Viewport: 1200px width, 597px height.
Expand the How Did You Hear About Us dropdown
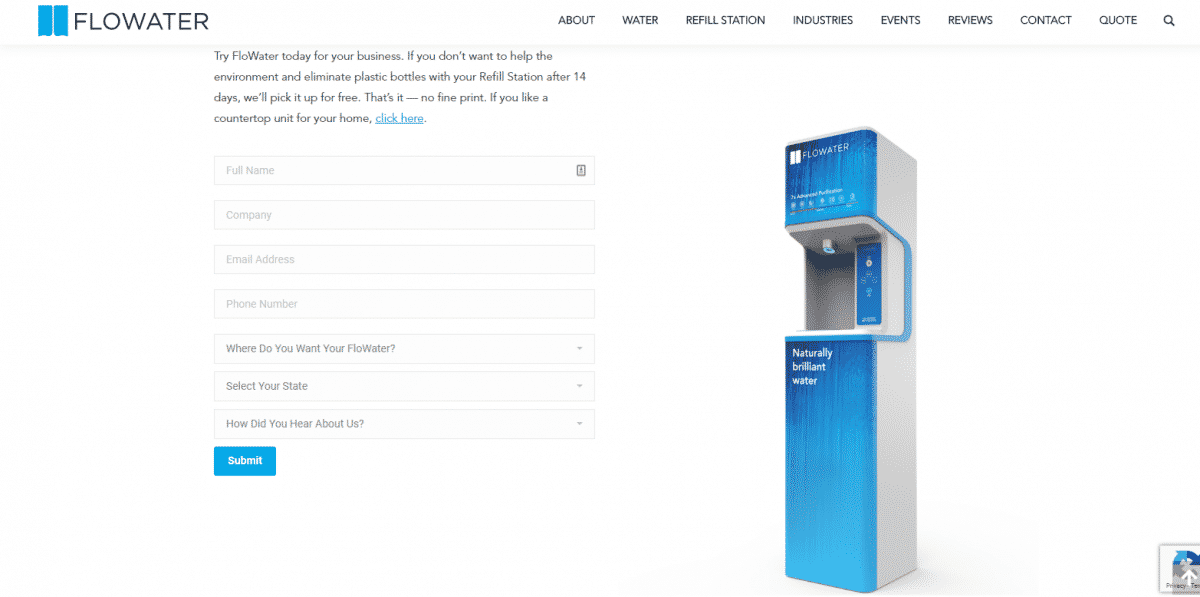pyautogui.click(x=404, y=424)
